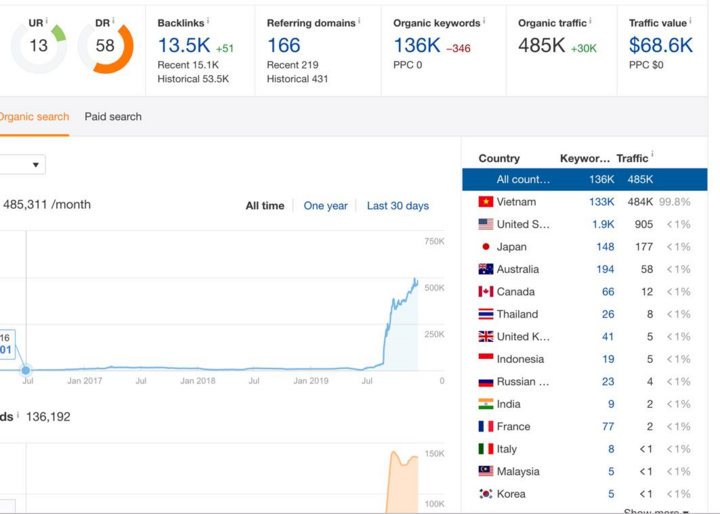
Task: Click the 485K organic traffic value
Action: 541,45
